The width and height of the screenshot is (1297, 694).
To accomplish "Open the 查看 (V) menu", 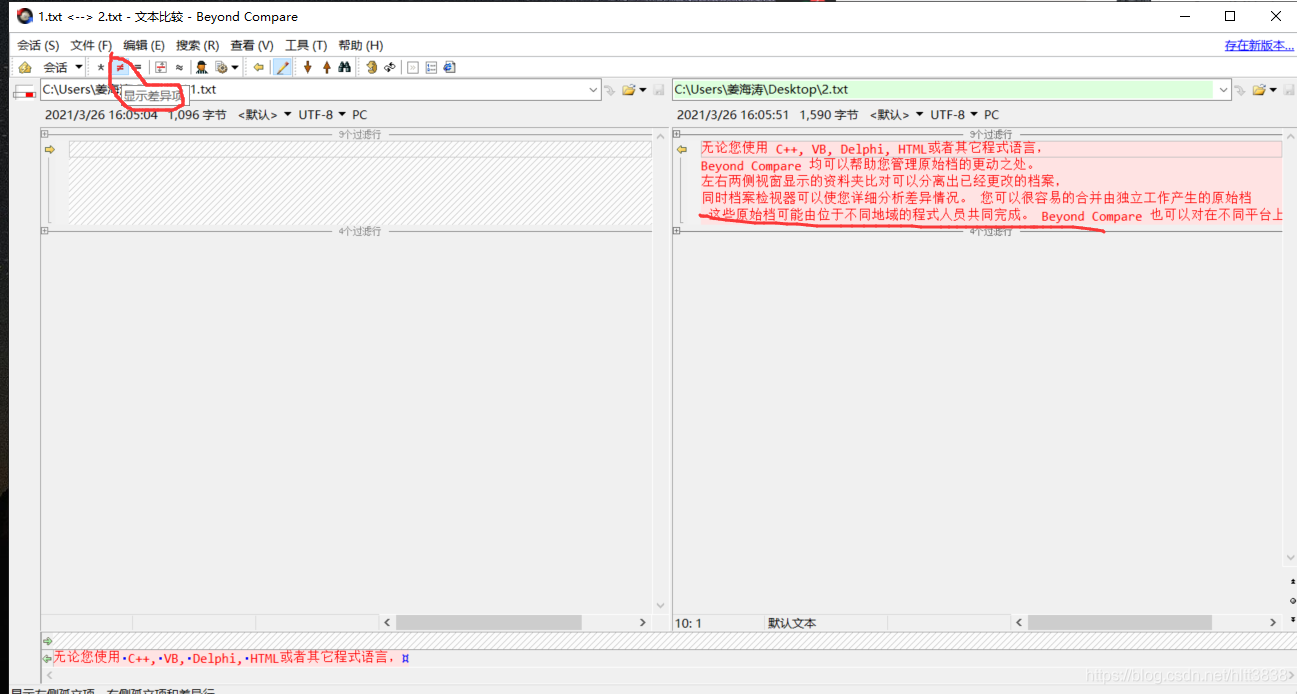I will click(251, 45).
